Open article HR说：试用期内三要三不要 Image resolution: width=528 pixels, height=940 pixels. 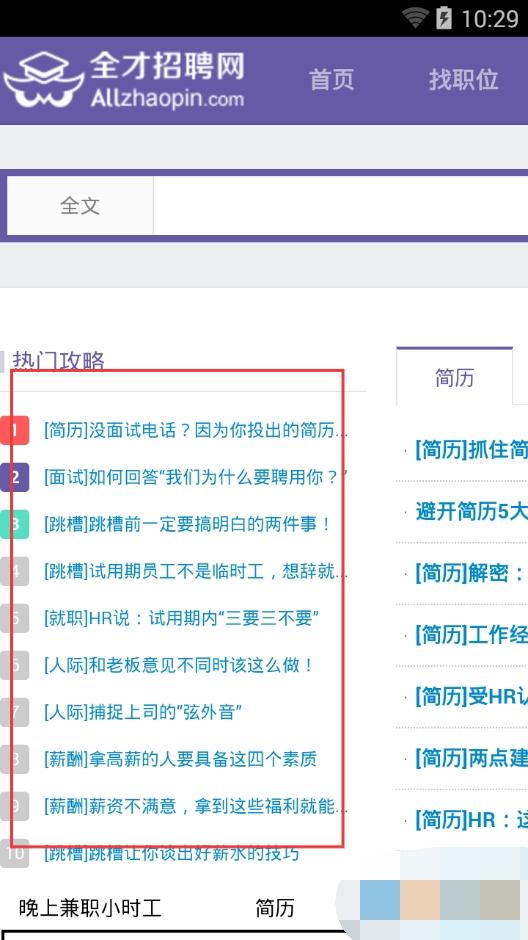click(182, 618)
